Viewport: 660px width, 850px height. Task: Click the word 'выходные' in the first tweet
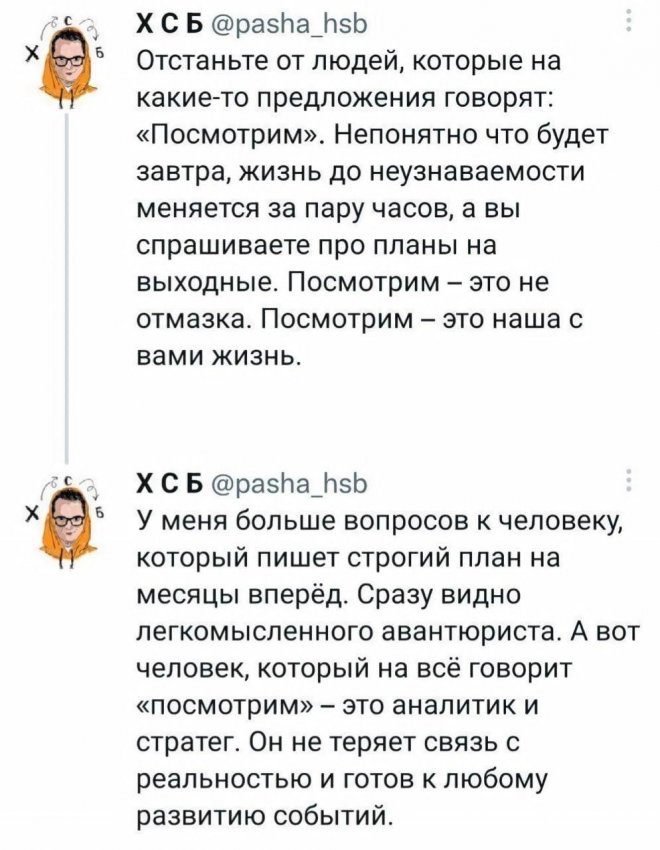click(203, 283)
